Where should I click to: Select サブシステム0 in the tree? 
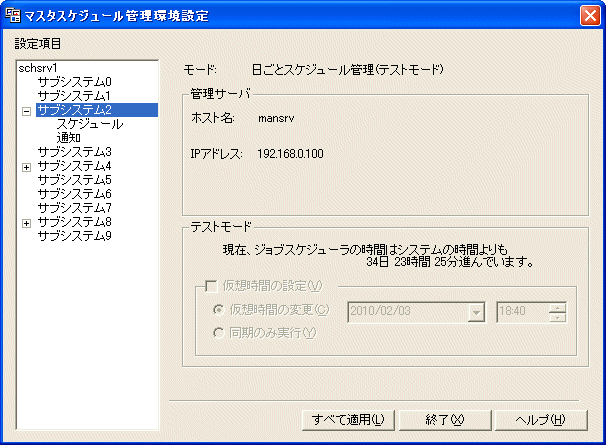[x=74, y=82]
